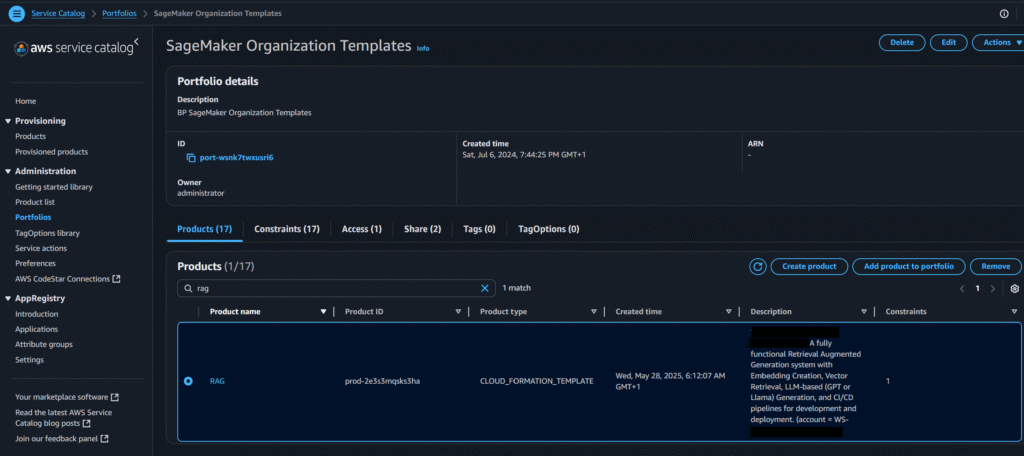Click the info circle icon top right
1024x456 pixels.
tap(1004, 14)
